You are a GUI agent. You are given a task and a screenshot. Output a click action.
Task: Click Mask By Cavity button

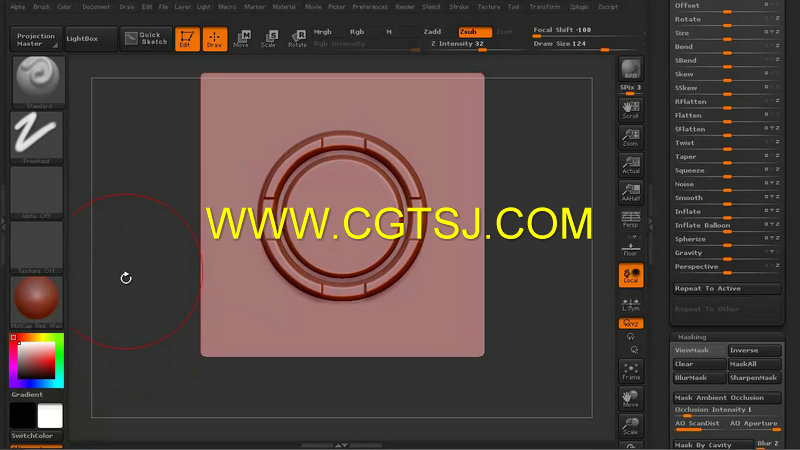click(x=712, y=445)
